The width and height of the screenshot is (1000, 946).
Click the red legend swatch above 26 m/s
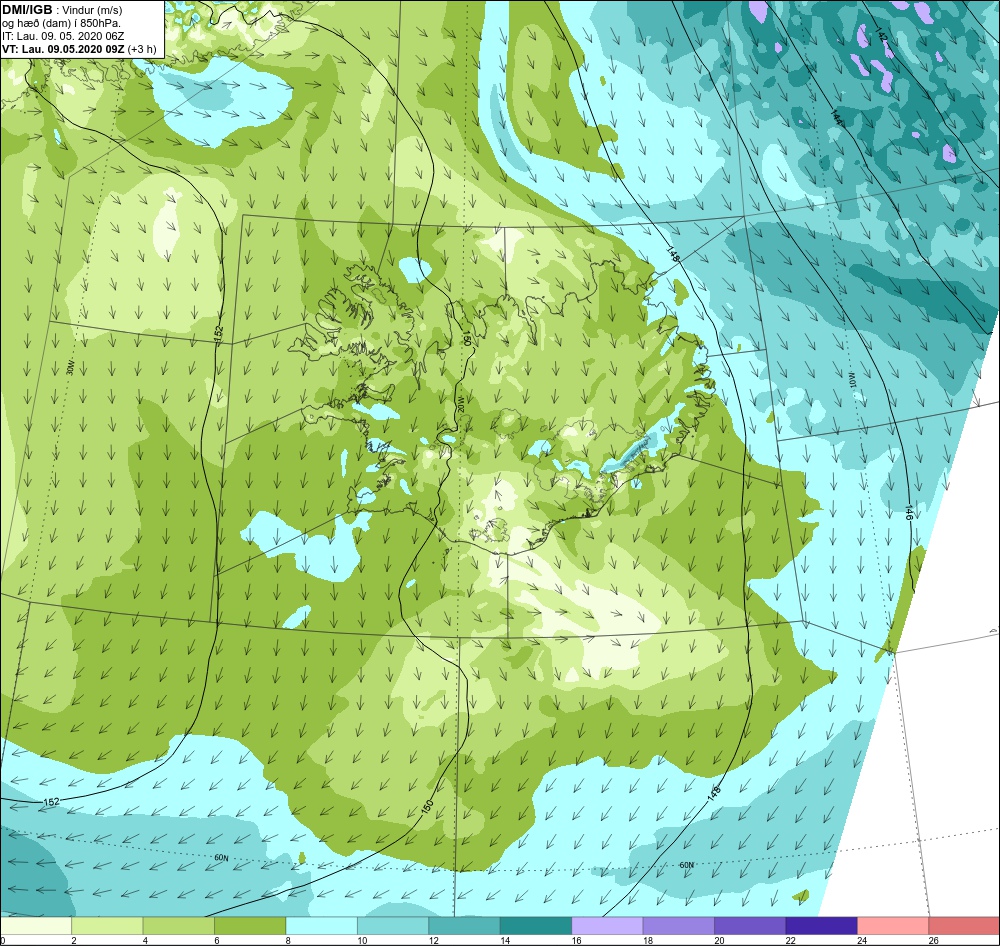click(x=964, y=926)
